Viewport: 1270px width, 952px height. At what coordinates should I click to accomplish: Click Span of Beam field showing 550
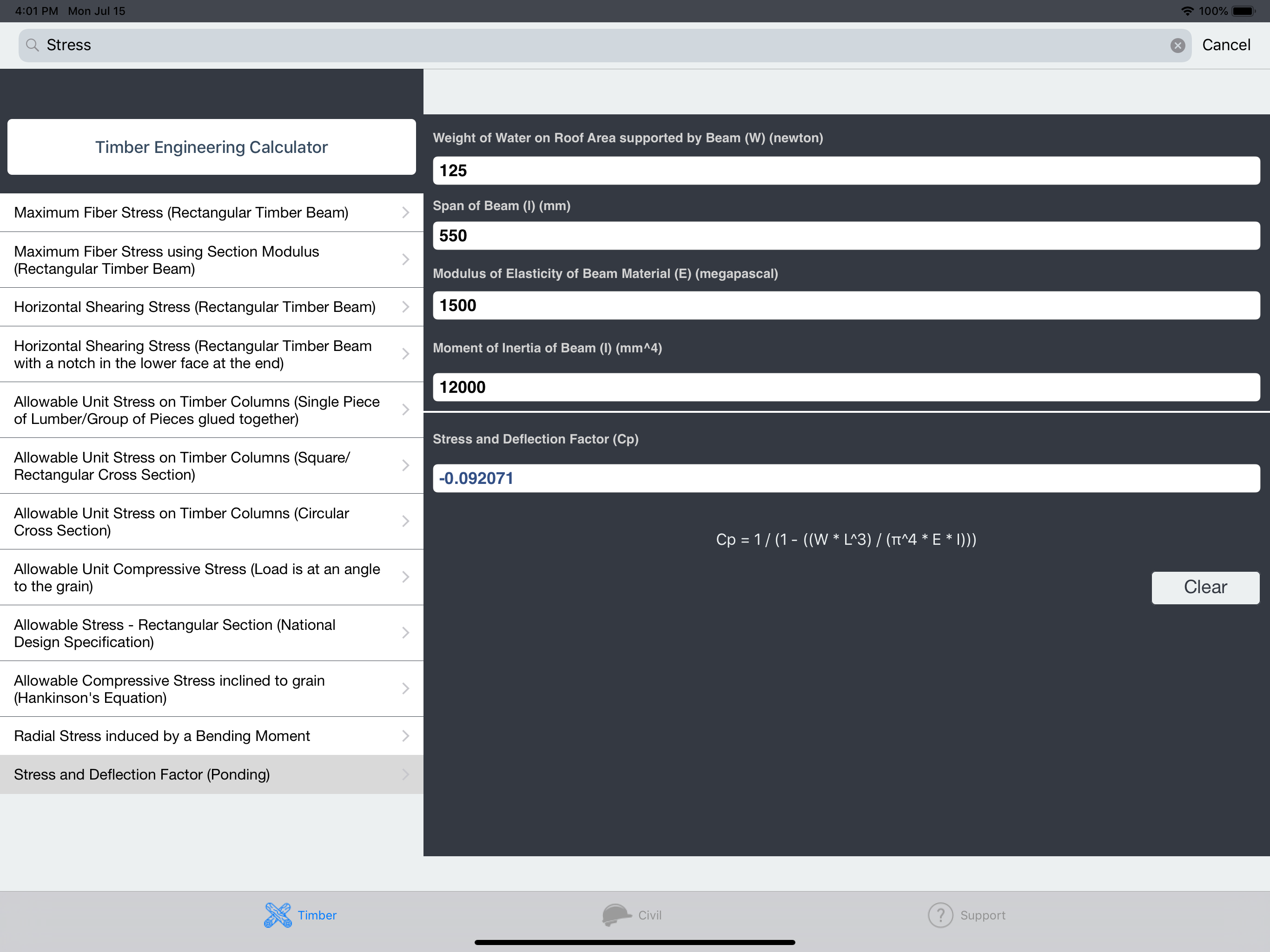click(846, 235)
